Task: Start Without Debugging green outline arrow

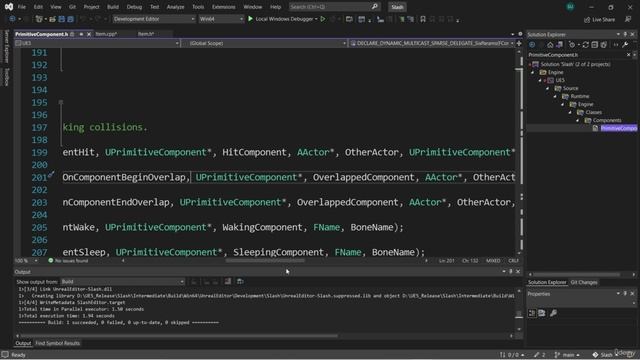Action: [323, 19]
